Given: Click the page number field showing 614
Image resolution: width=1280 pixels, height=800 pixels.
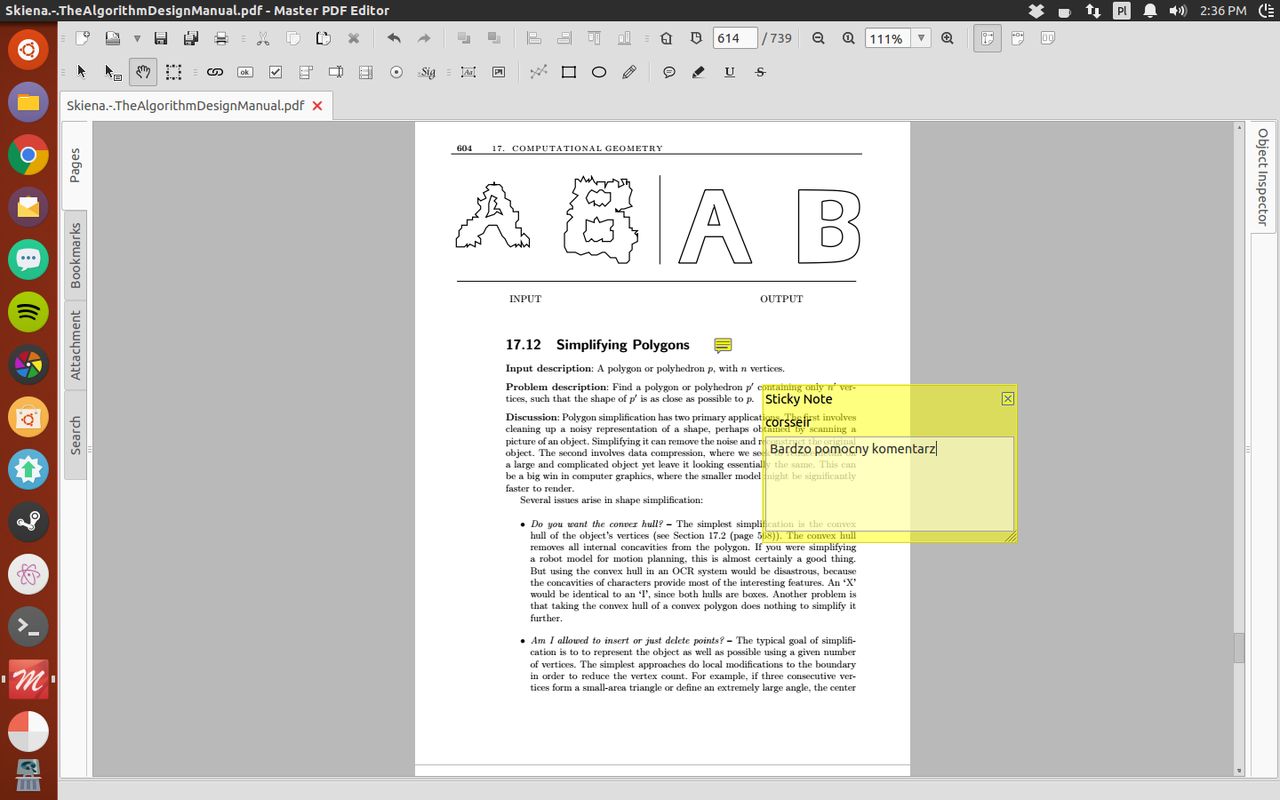Looking at the screenshot, I should click(x=734, y=38).
